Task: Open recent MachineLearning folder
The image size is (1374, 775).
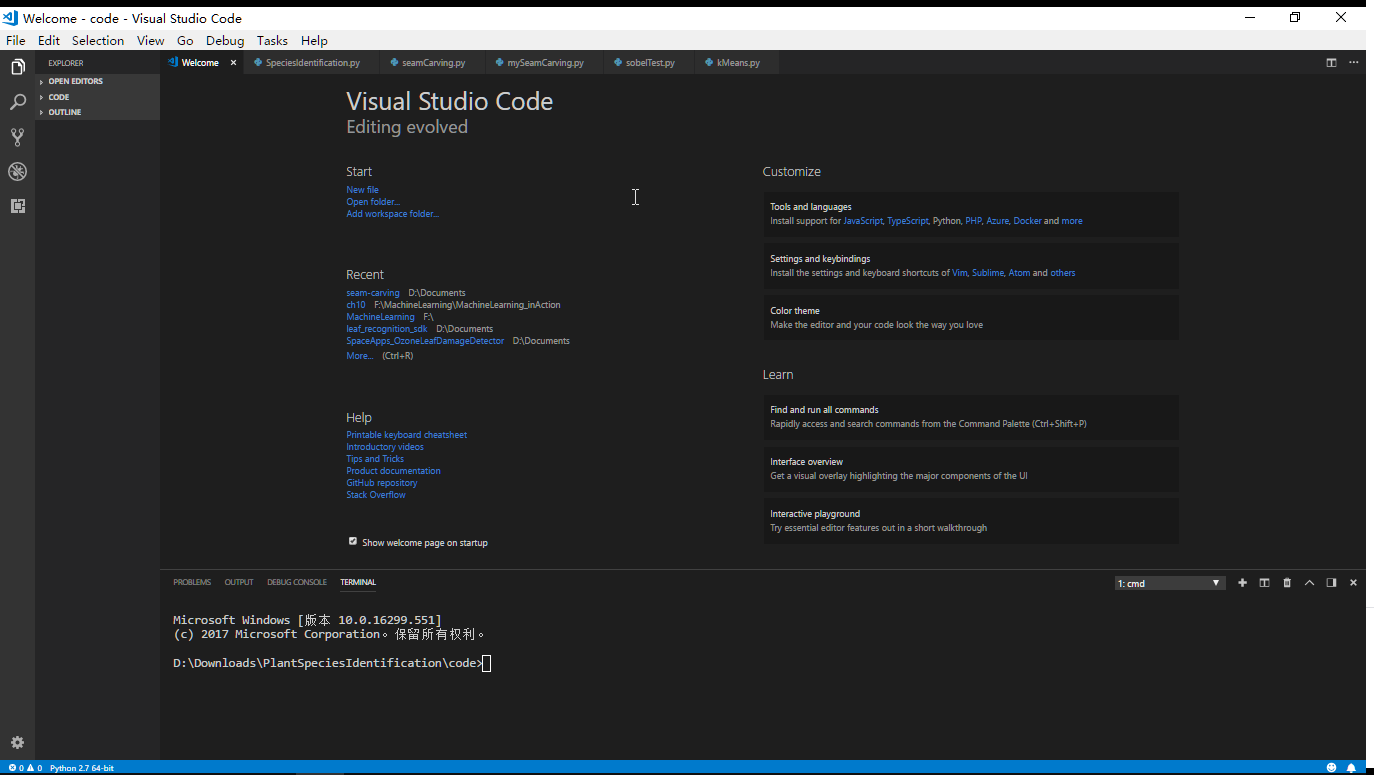Action: 380,317
